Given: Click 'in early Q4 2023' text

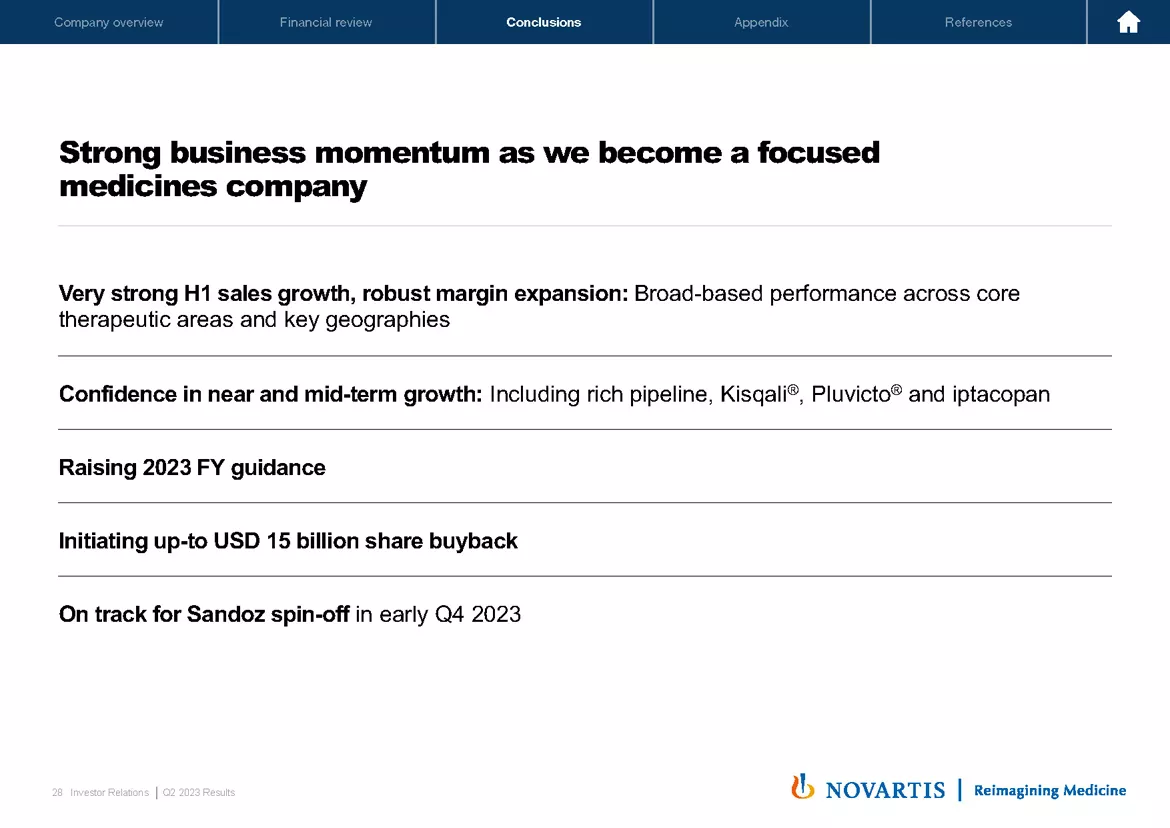Looking at the screenshot, I should 438,614.
